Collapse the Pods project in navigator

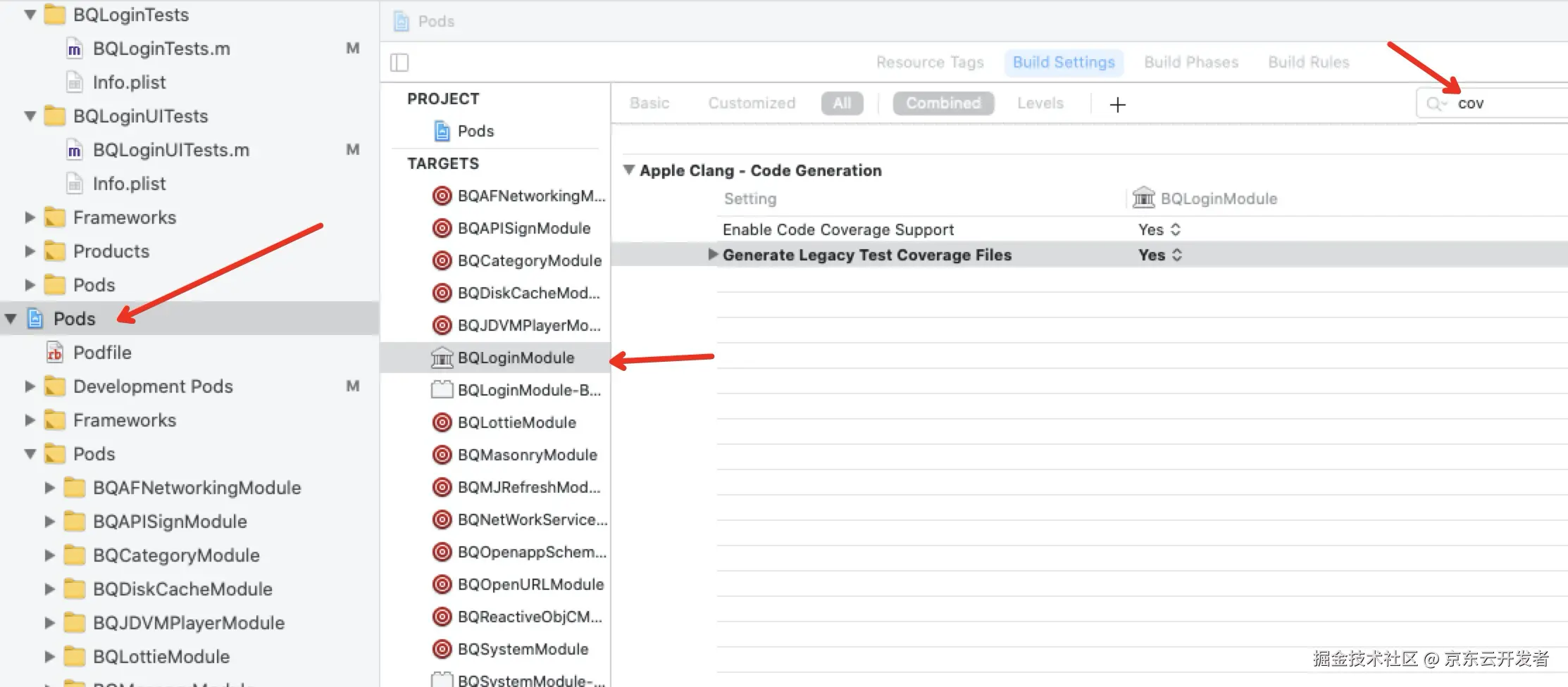11,319
